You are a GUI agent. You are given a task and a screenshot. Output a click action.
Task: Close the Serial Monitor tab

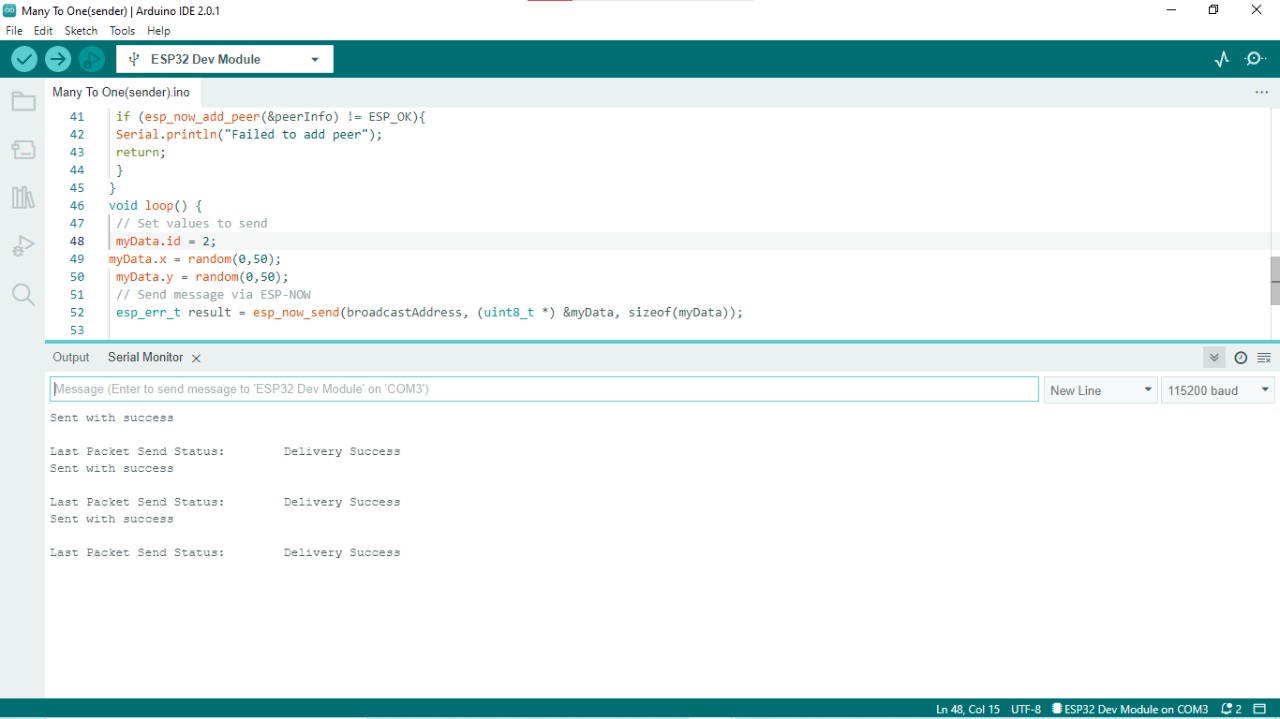pyautogui.click(x=196, y=357)
